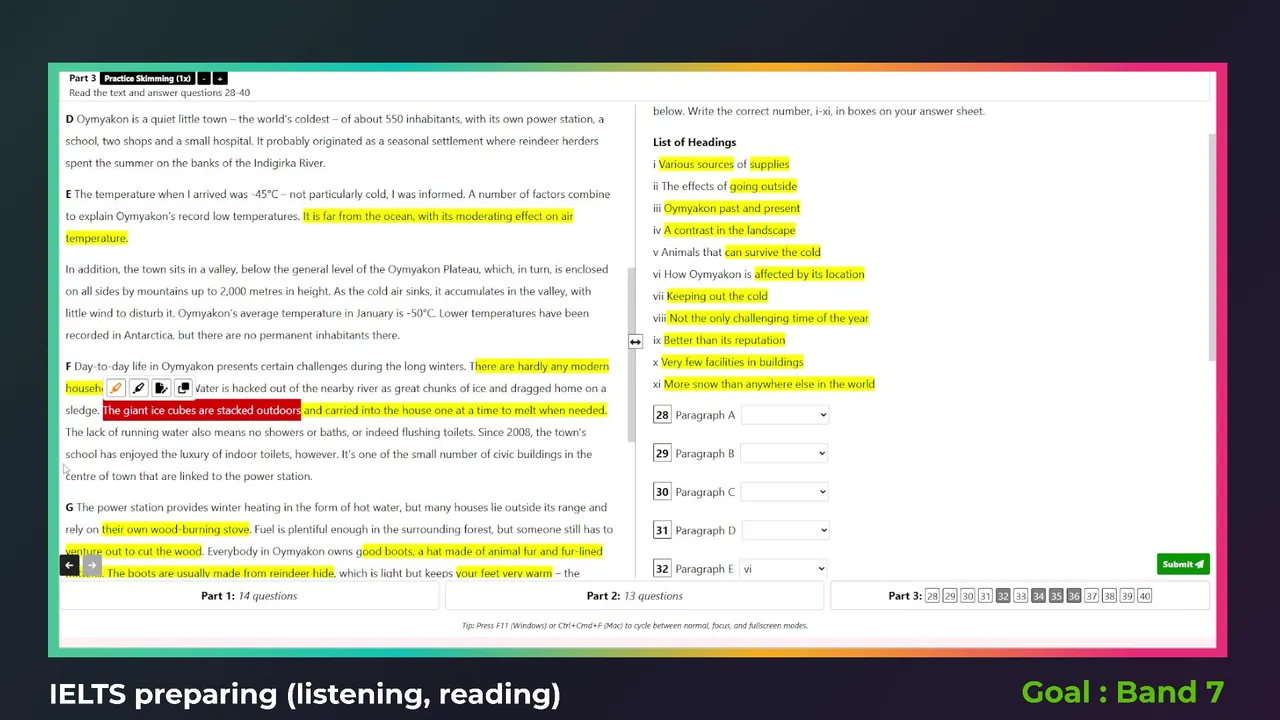Viewport: 1280px width, 720px height.
Task: Click 'Read the text and answer questions 28-40'
Action: pos(160,93)
